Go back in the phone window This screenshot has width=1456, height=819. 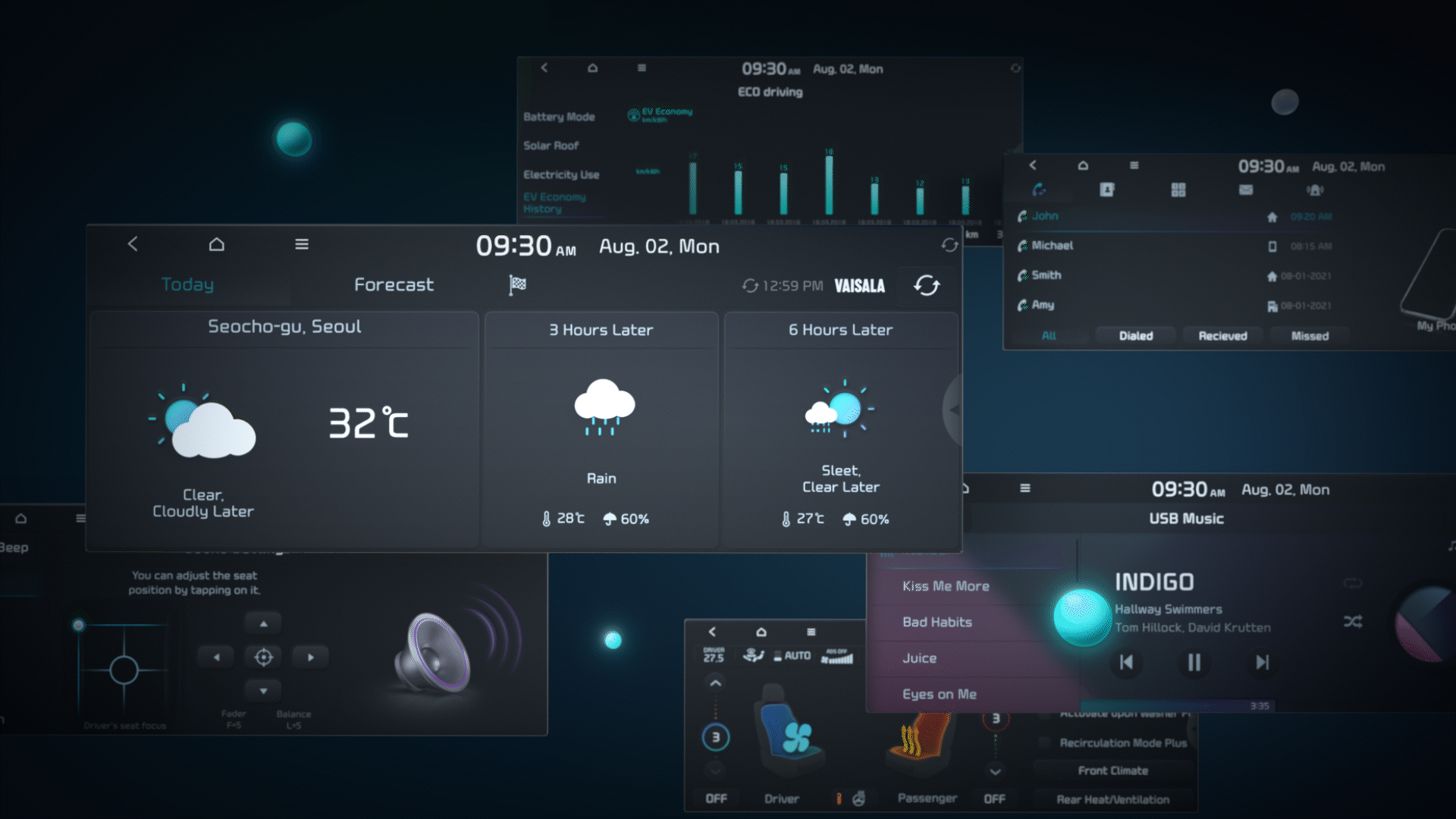coord(1033,165)
